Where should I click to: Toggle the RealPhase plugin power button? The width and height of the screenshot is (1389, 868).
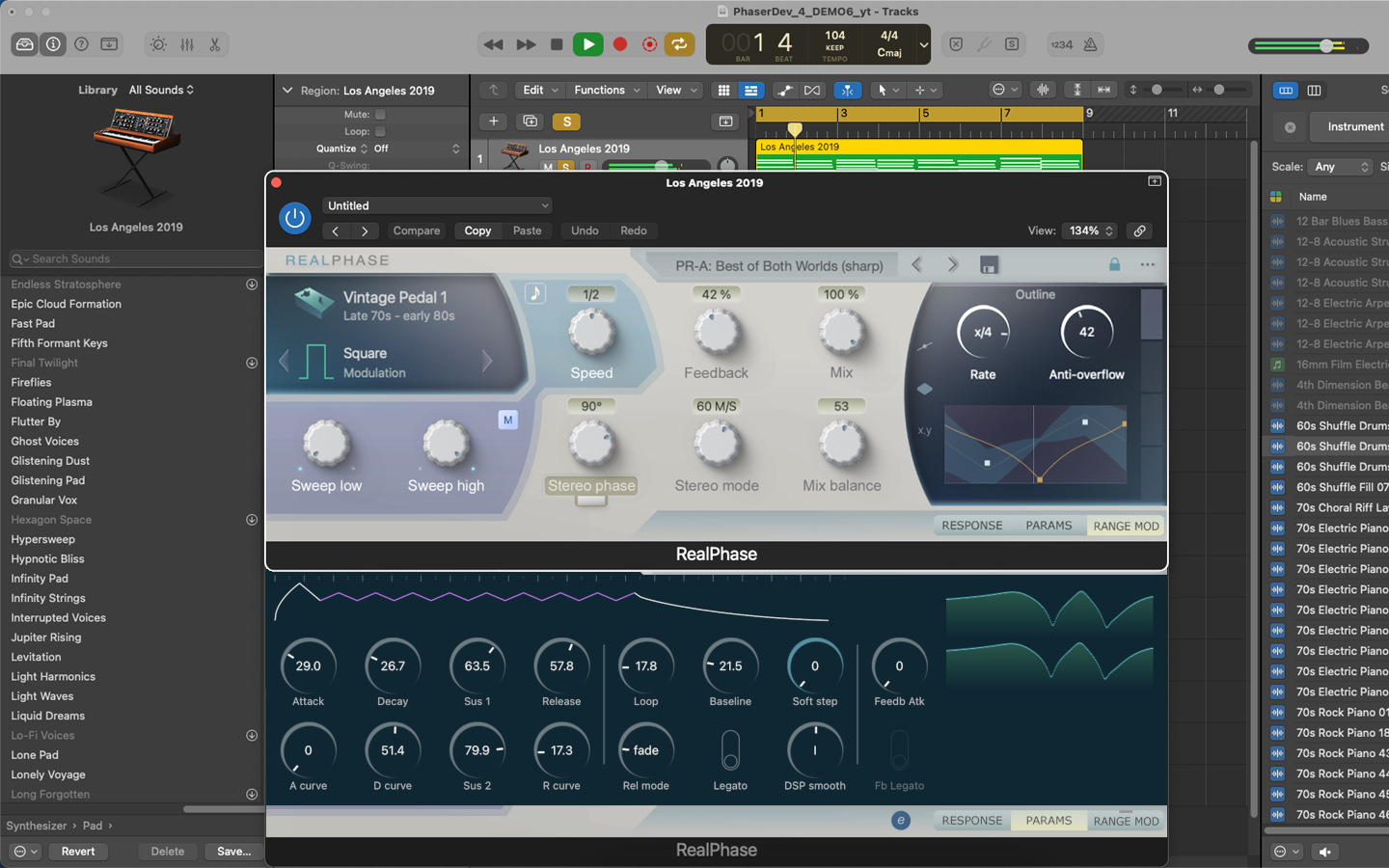pos(295,218)
